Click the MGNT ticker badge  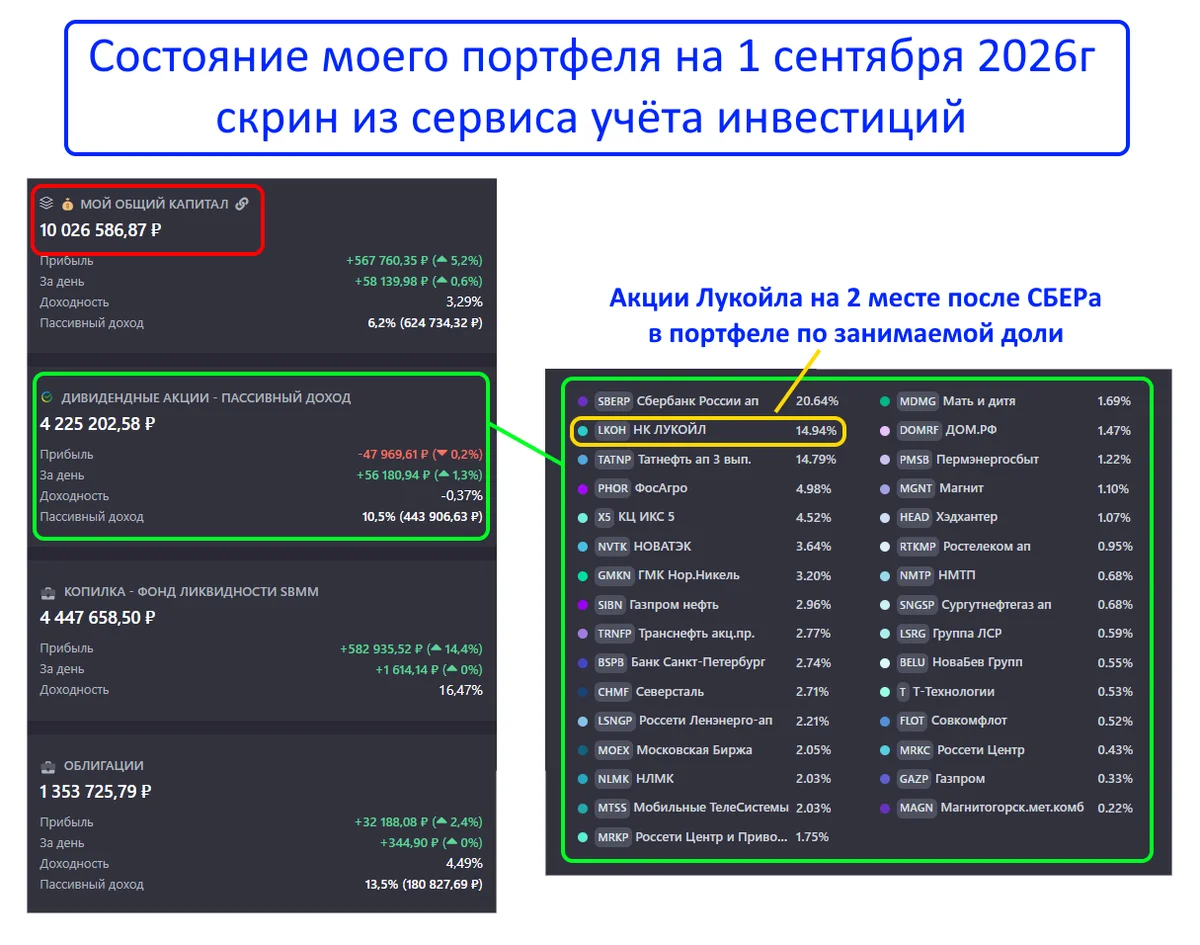click(915, 488)
